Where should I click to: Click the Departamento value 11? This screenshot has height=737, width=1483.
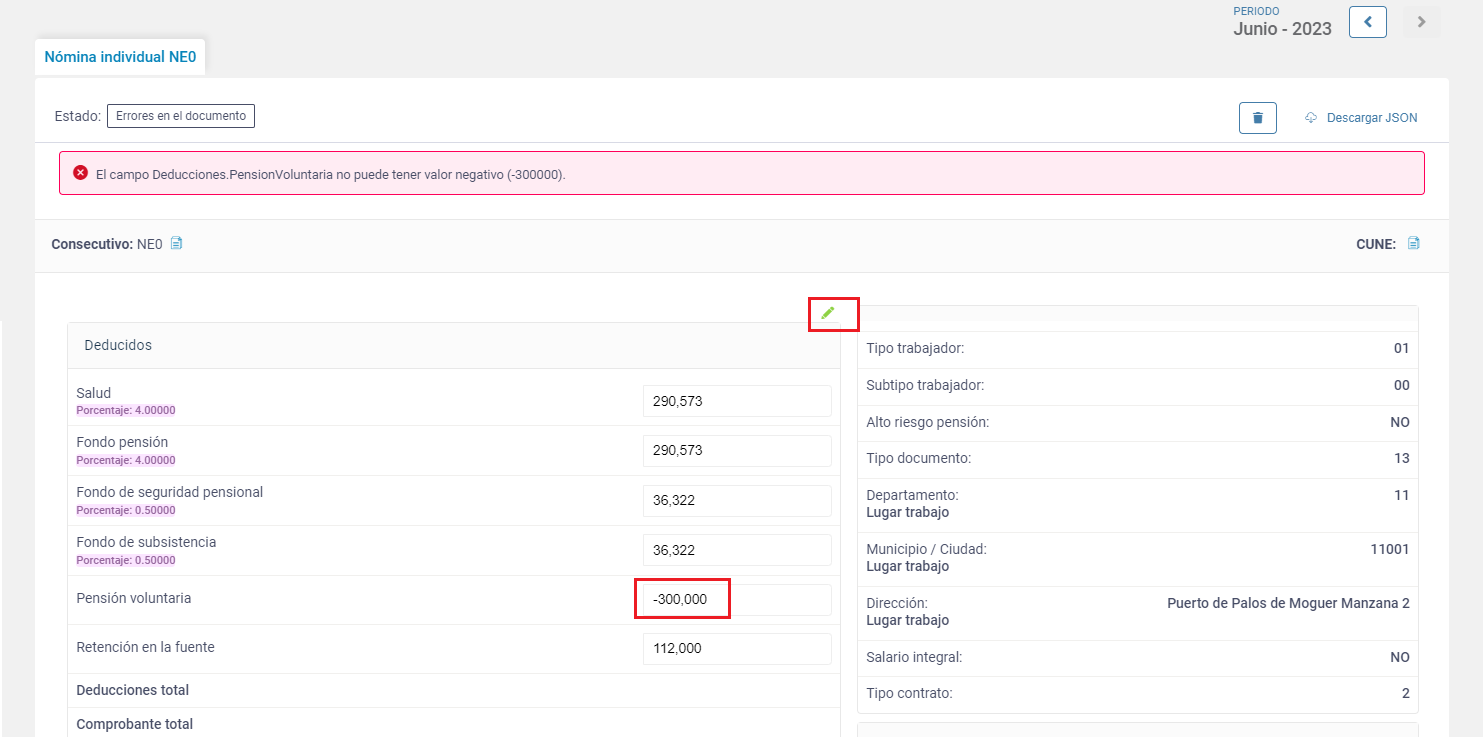tap(1402, 495)
